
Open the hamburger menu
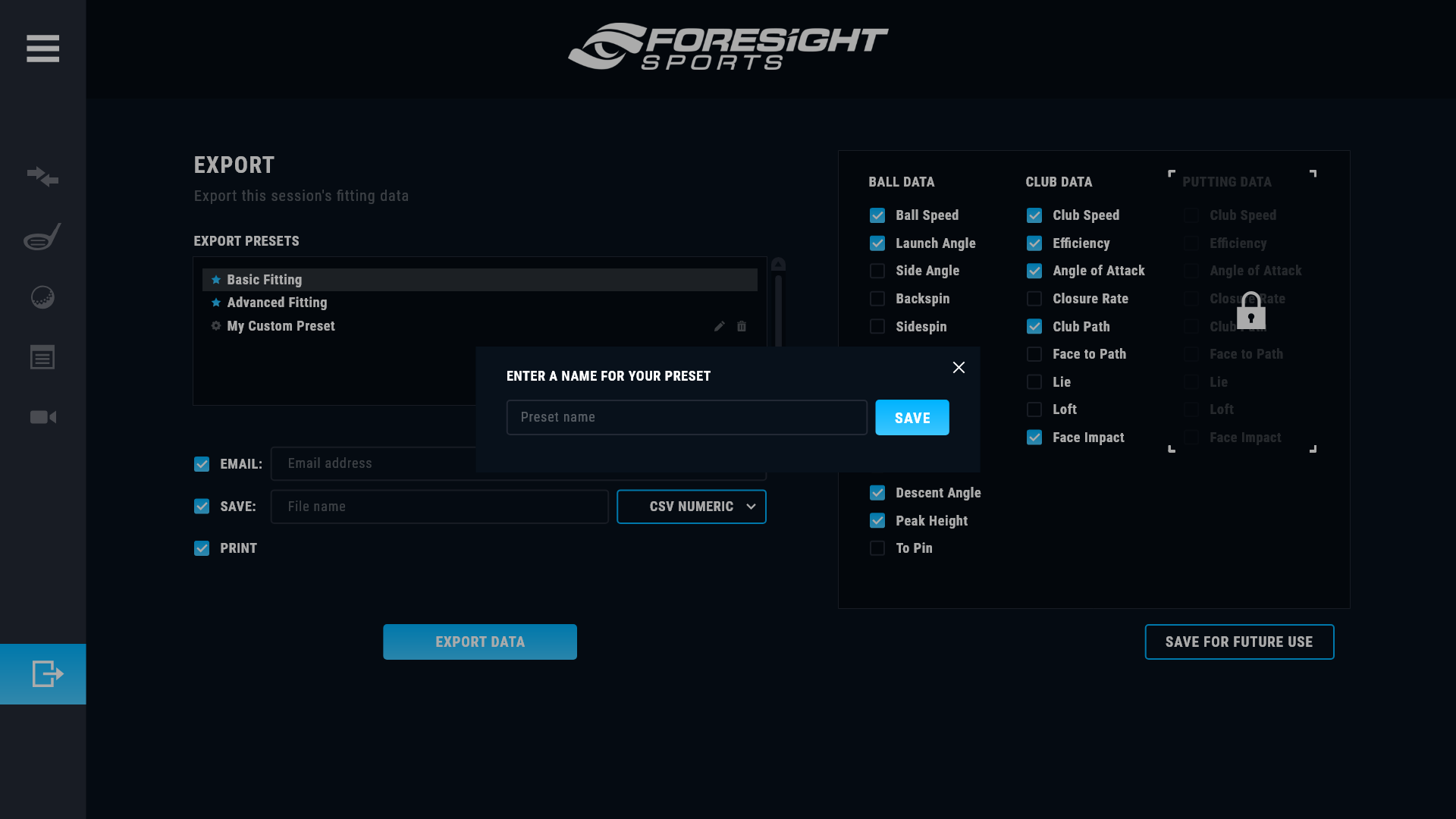(x=42, y=49)
